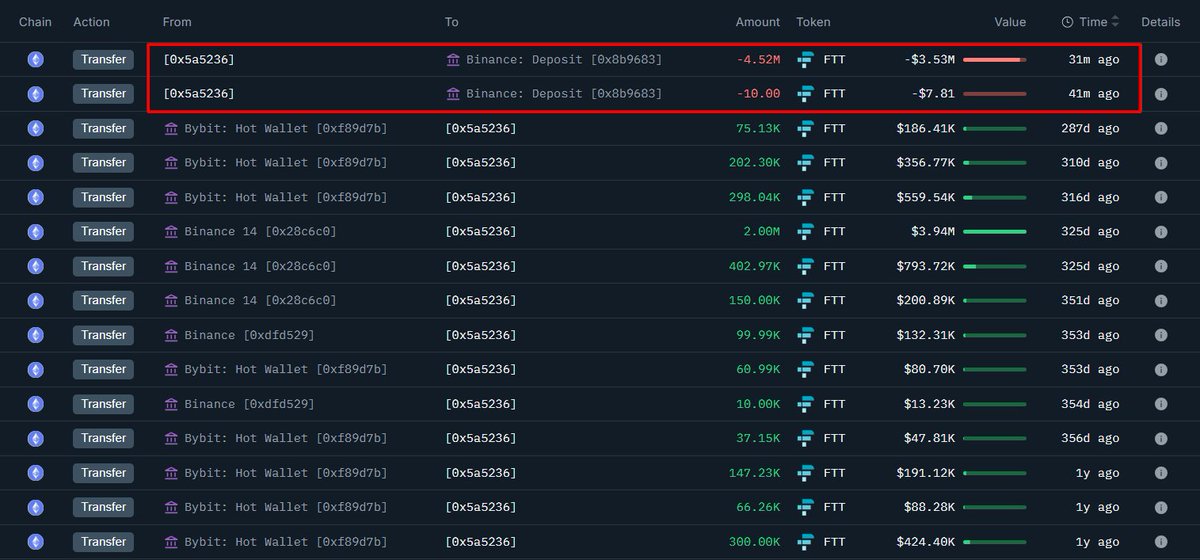This screenshot has width=1200, height=560.
Task: Click the Ethereum chain icon in the first row
Action: click(35, 60)
